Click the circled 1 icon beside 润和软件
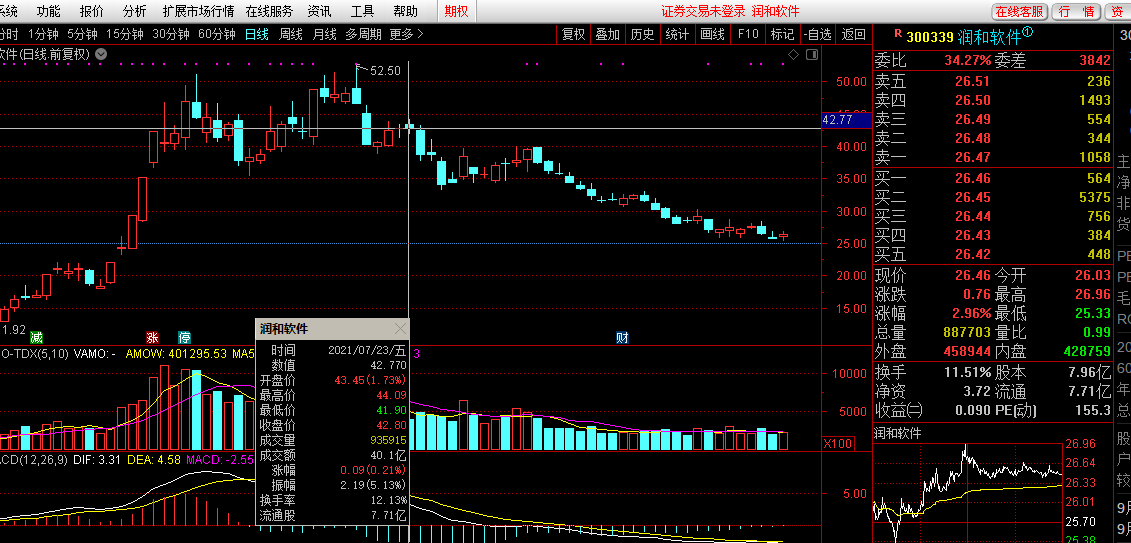Image resolution: width=1131 pixels, height=543 pixels. [1027, 32]
